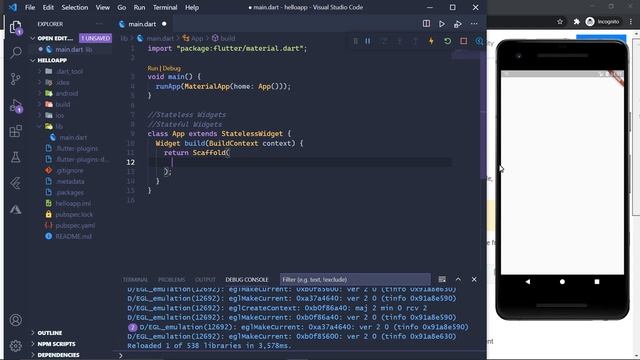
Task: Open the Azure icon in activity bar
Action: pyautogui.click(x=16, y=209)
